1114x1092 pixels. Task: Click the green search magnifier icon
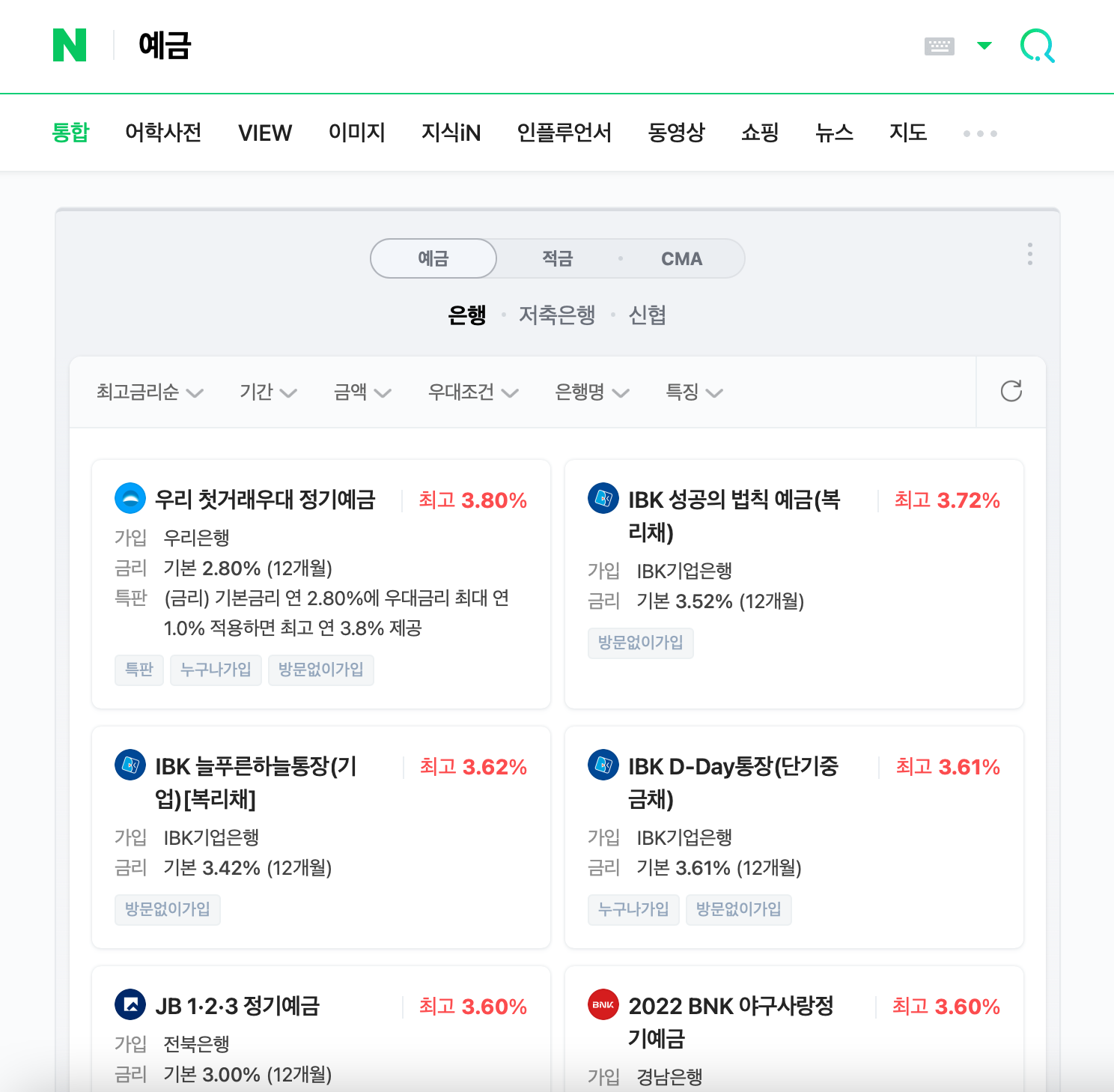tap(1038, 46)
